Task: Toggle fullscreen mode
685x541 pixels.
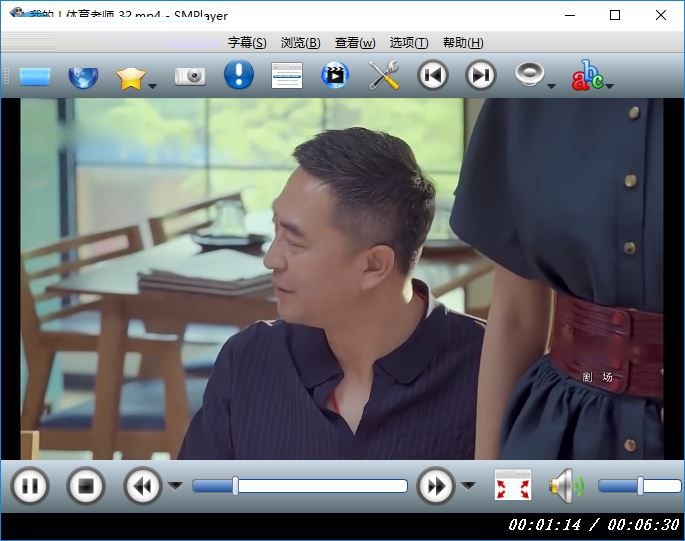Action: coord(513,487)
